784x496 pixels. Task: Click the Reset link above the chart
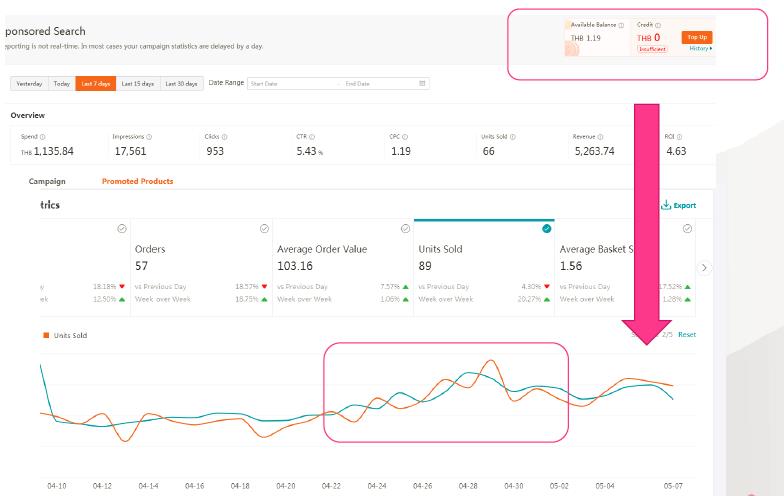coord(686,335)
